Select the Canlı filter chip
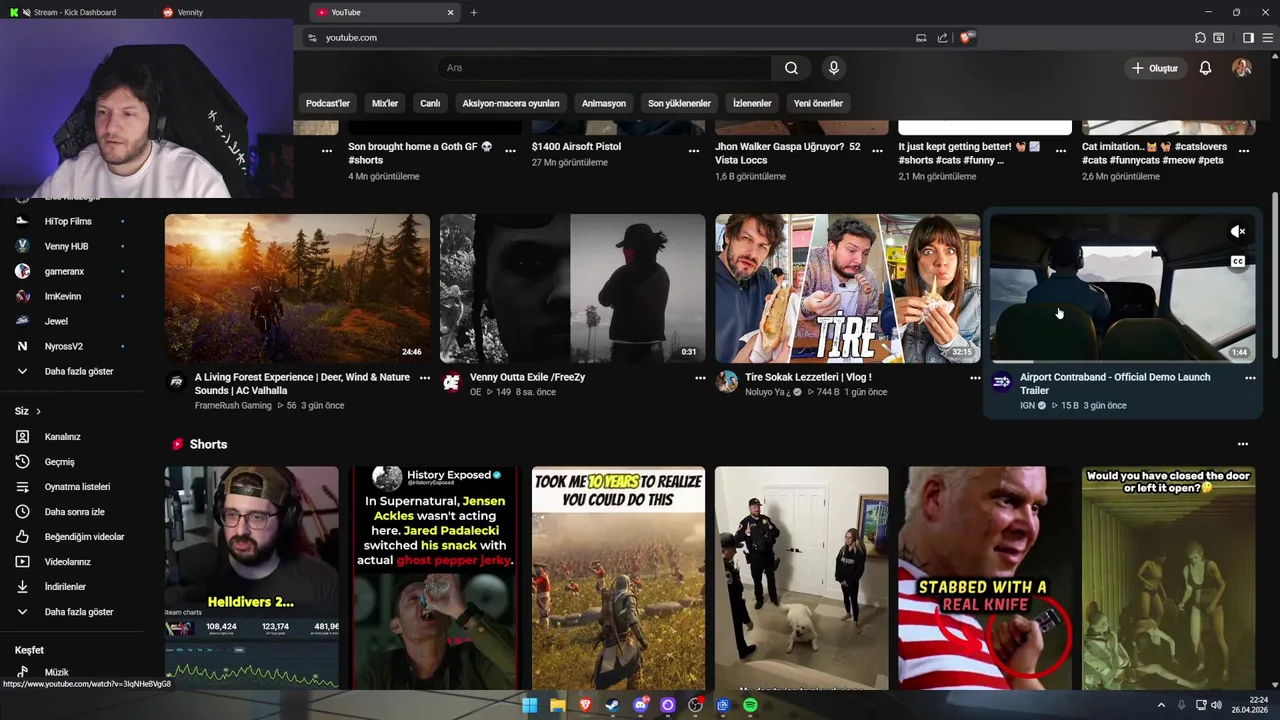This screenshot has width=1280, height=720. [x=430, y=103]
